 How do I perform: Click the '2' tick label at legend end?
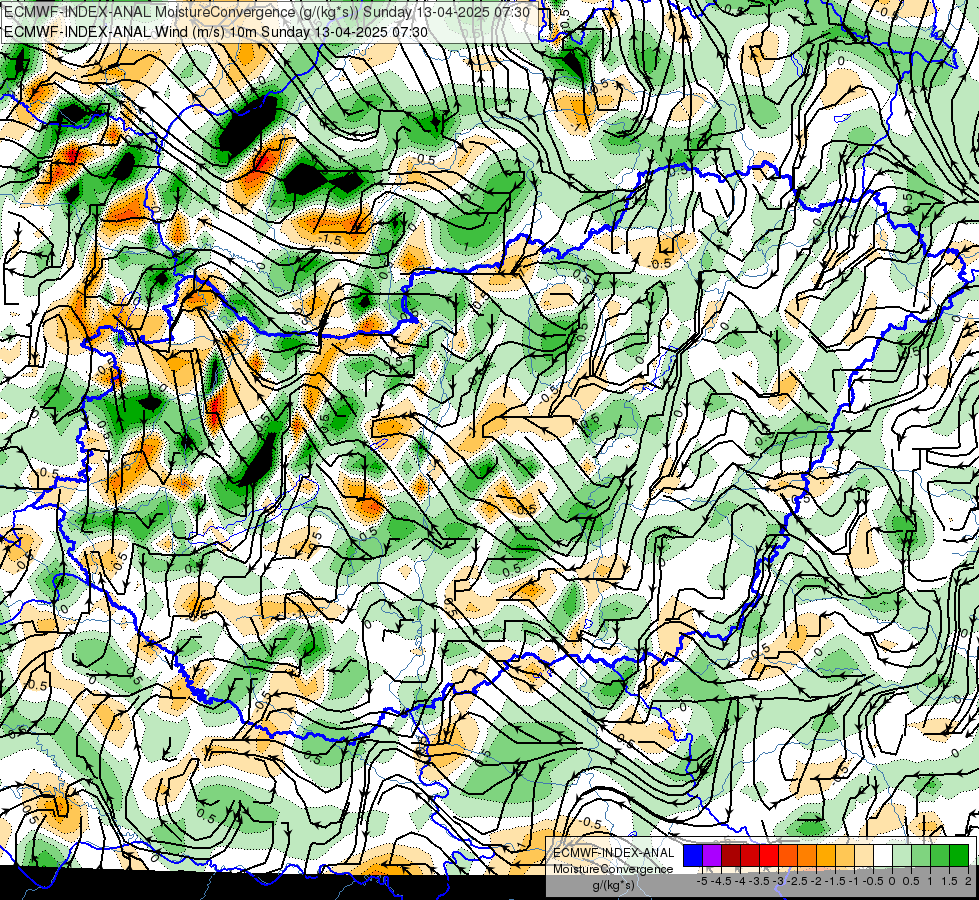pyautogui.click(x=968, y=881)
